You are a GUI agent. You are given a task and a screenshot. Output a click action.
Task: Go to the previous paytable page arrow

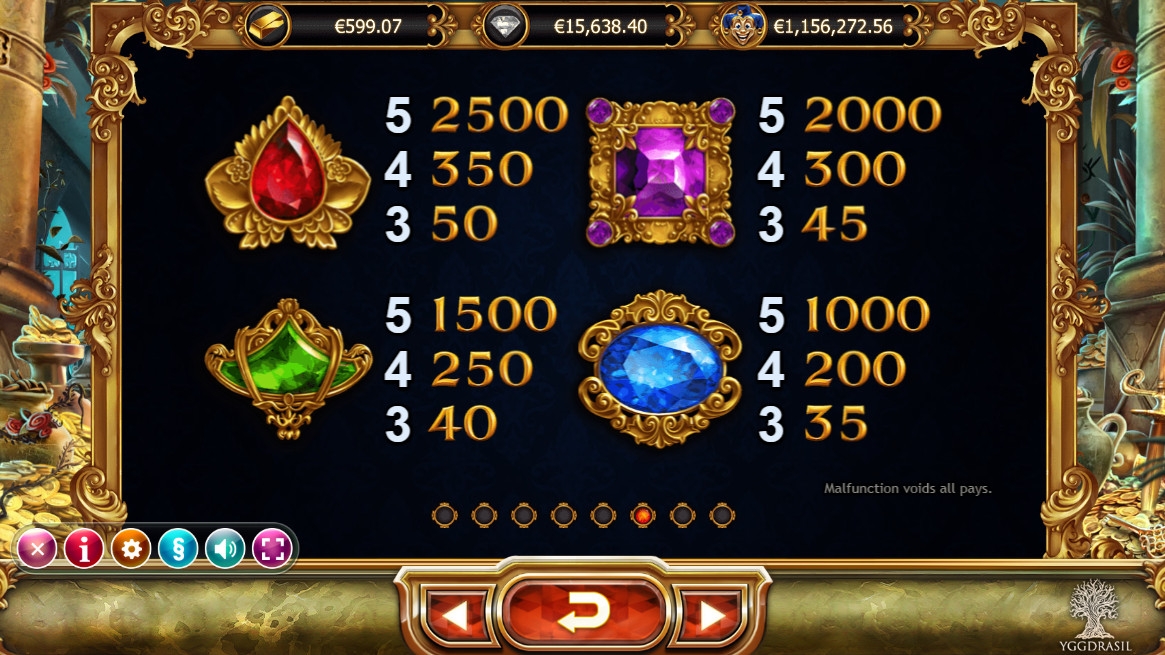455,614
